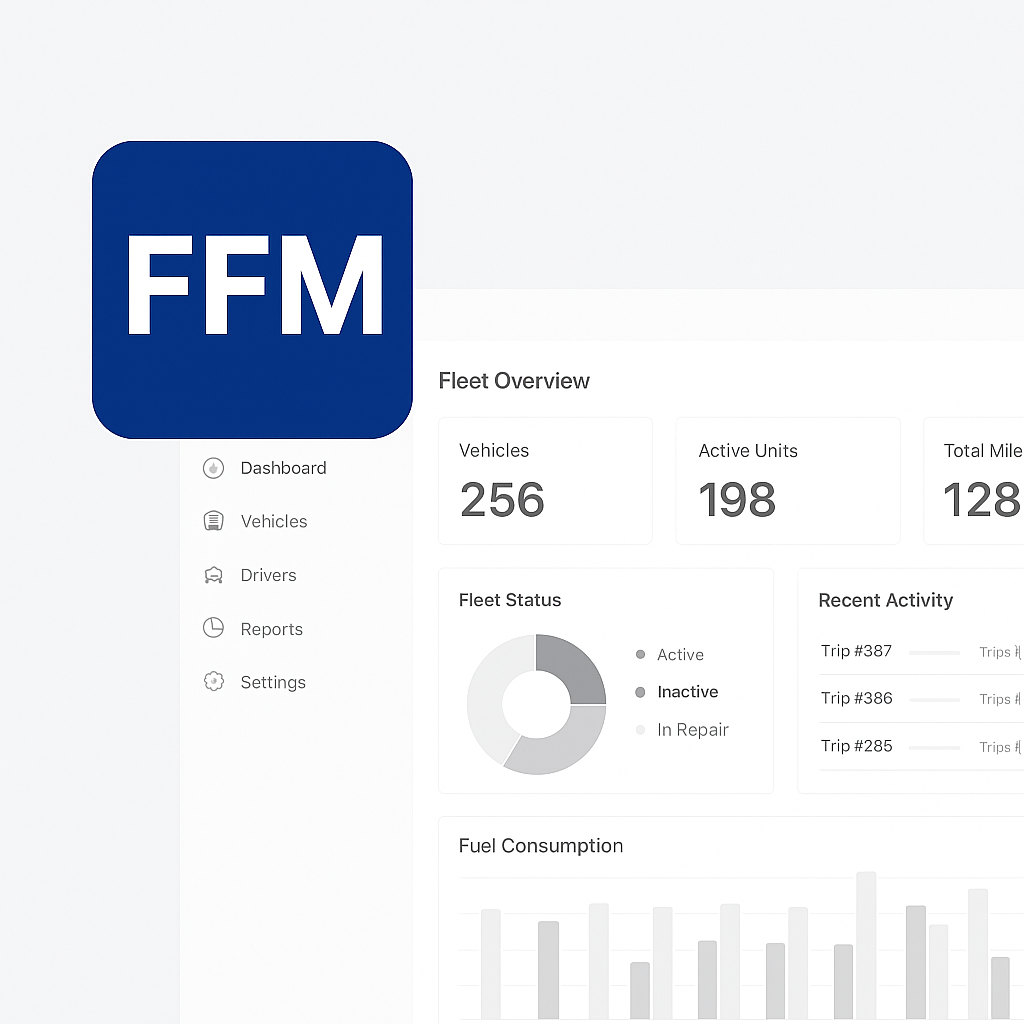Click the Reports pie chart icon
Image resolution: width=1024 pixels, height=1024 pixels.
coord(213,628)
